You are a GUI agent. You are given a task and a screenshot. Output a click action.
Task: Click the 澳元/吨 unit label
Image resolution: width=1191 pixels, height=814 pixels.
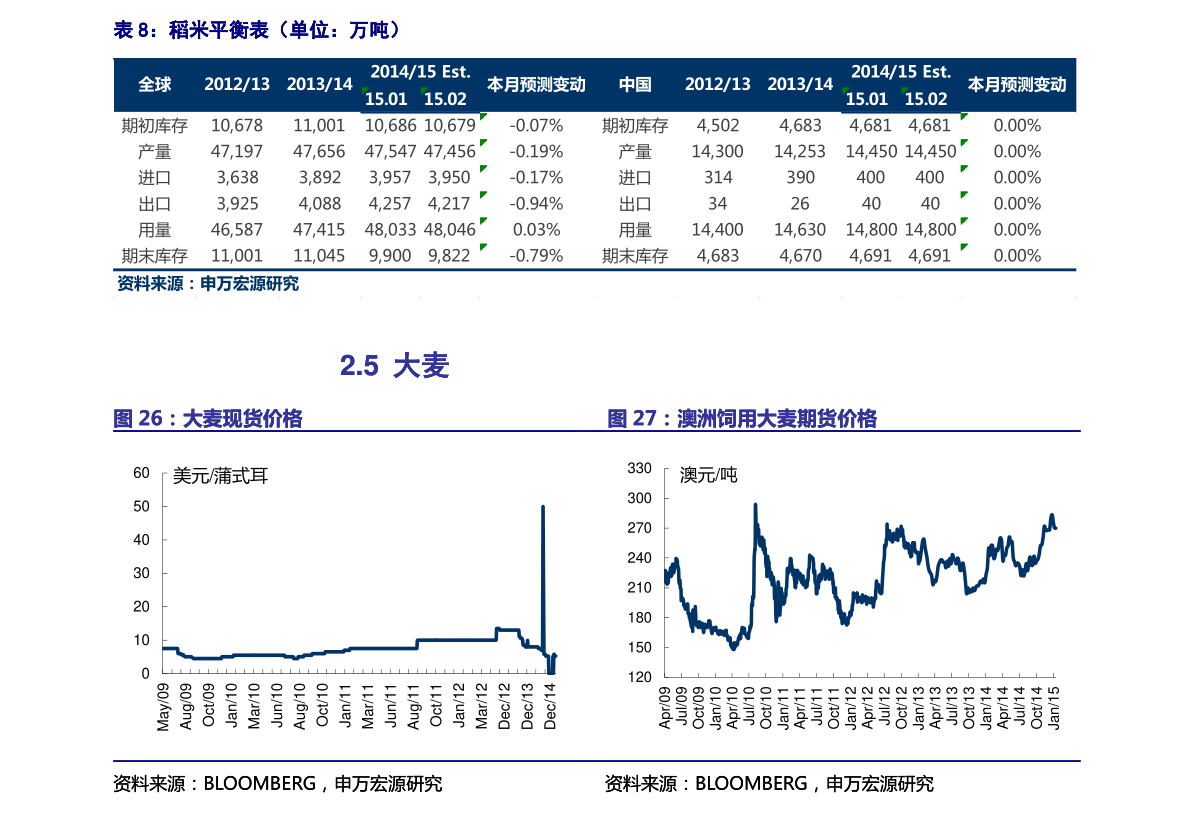tap(708, 476)
